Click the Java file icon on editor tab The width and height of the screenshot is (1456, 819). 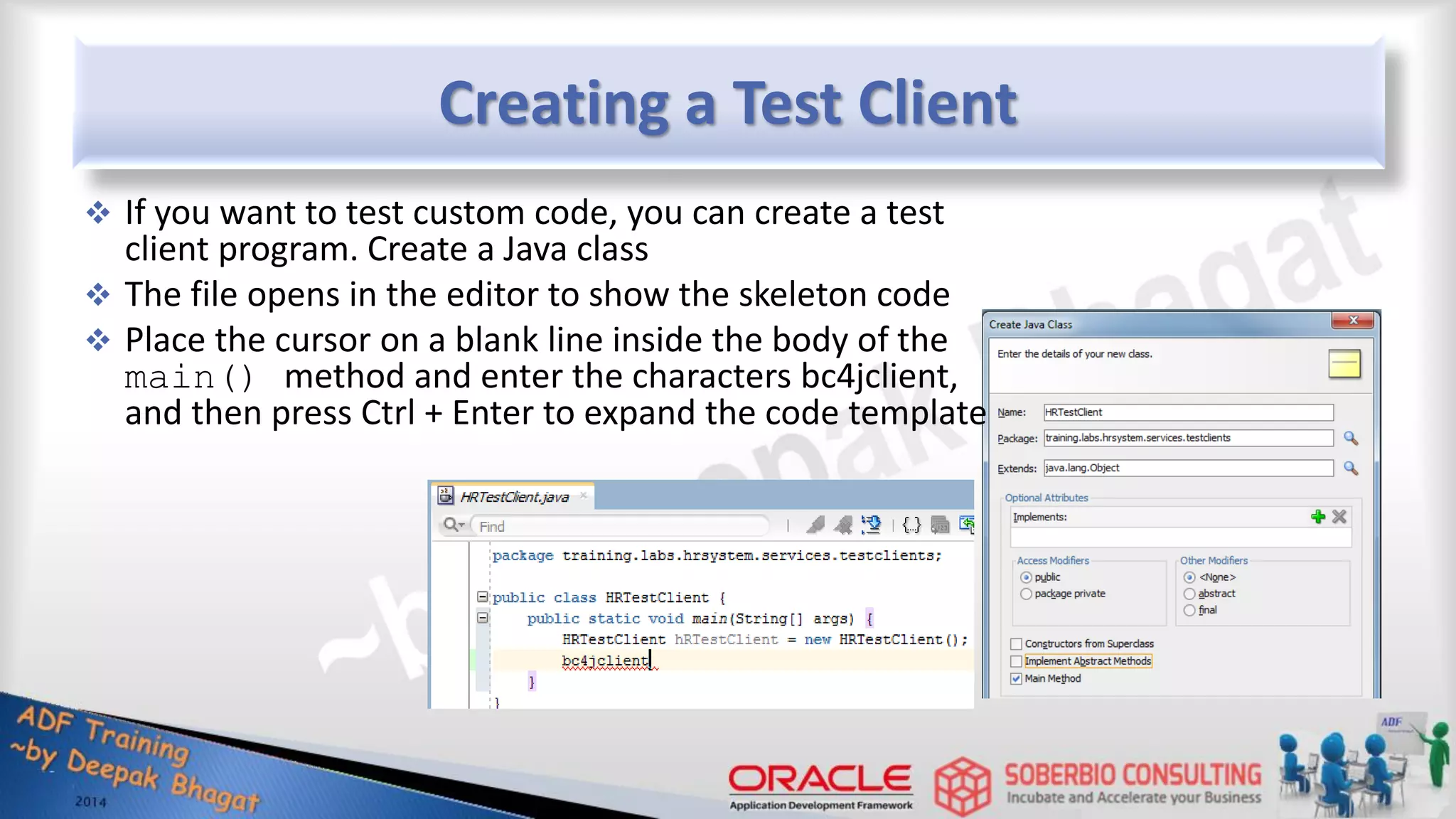coord(446,496)
